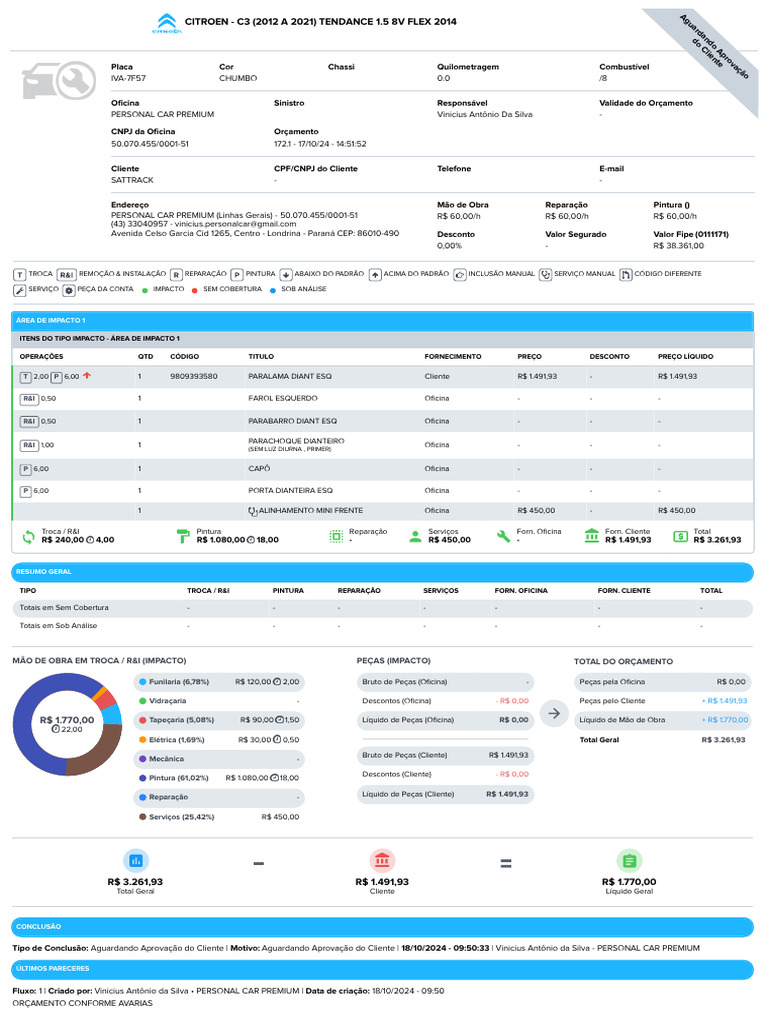This screenshot has height=1024, width=768.
Task: Click the Forn. Oficina wrench icon
Action: click(x=503, y=536)
